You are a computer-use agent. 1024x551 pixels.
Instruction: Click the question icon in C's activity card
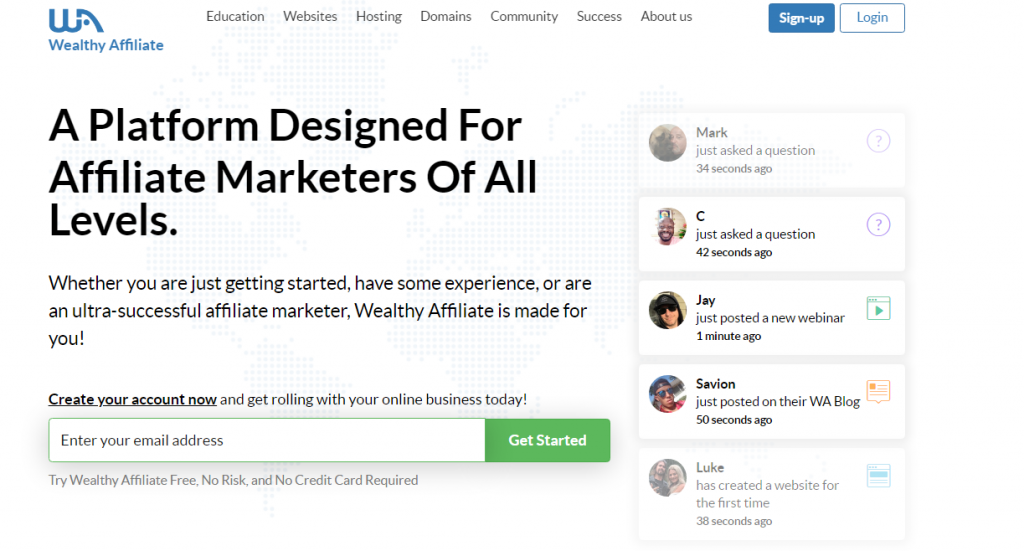pos(877,225)
